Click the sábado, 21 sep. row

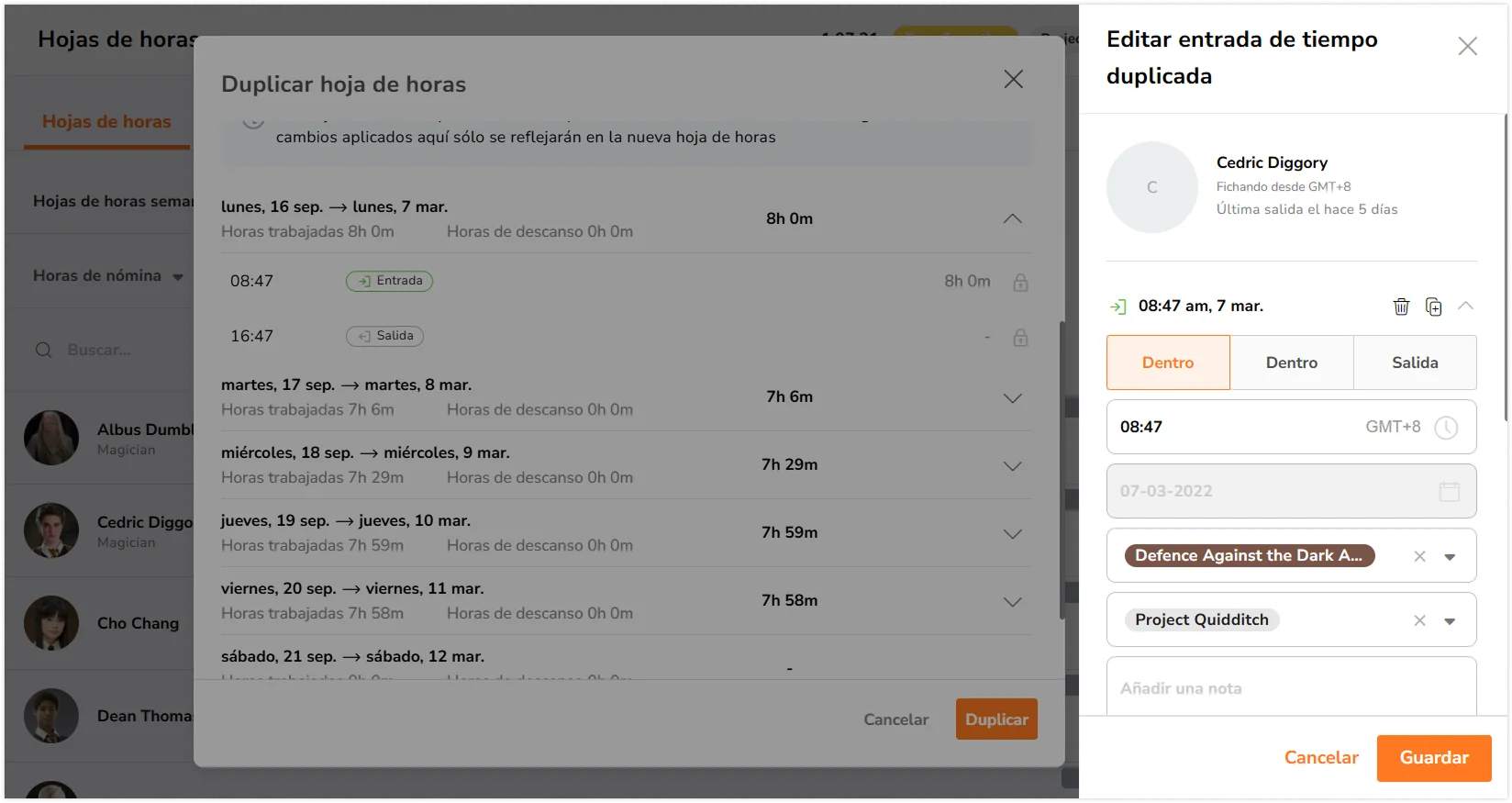626,663
